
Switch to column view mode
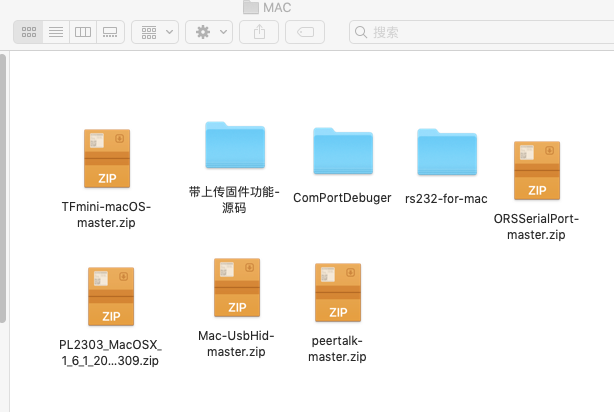pyautogui.click(x=83, y=32)
